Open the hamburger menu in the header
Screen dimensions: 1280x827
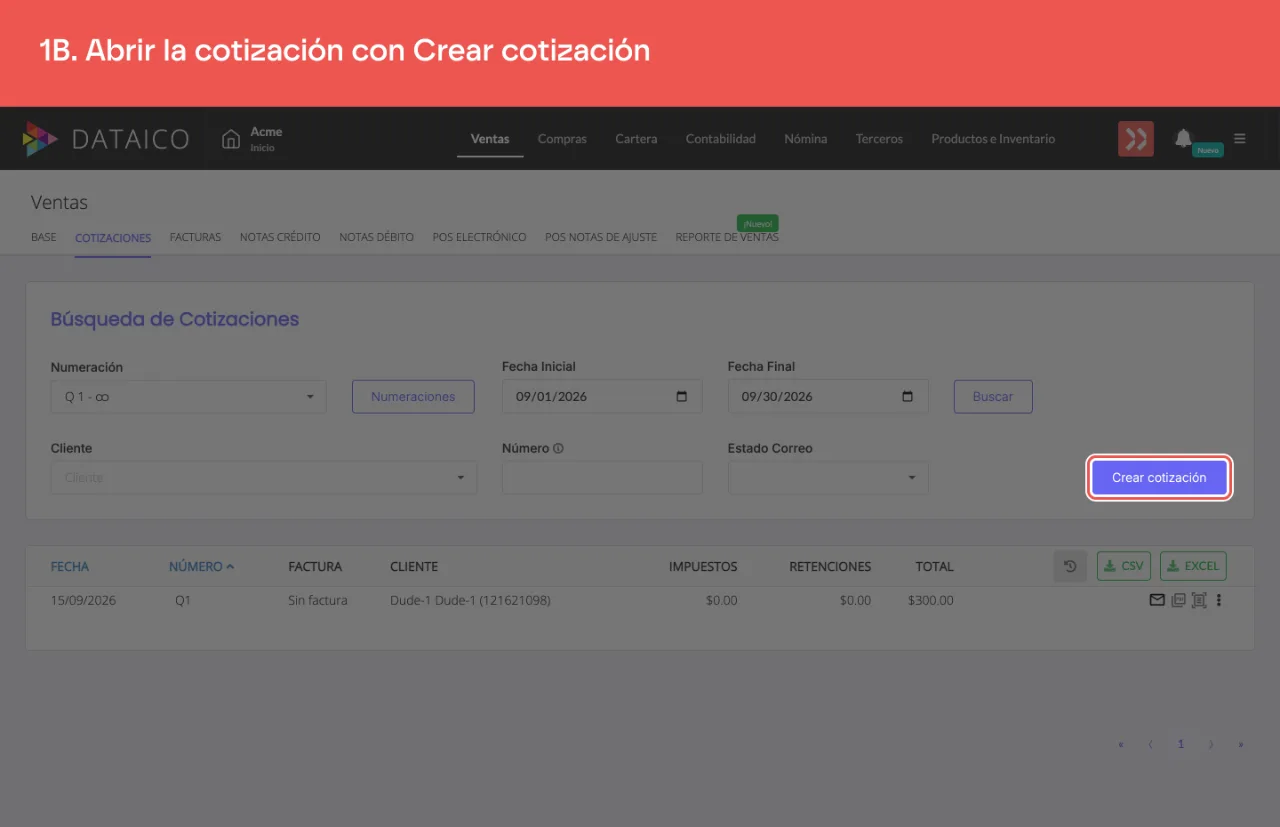point(1240,139)
